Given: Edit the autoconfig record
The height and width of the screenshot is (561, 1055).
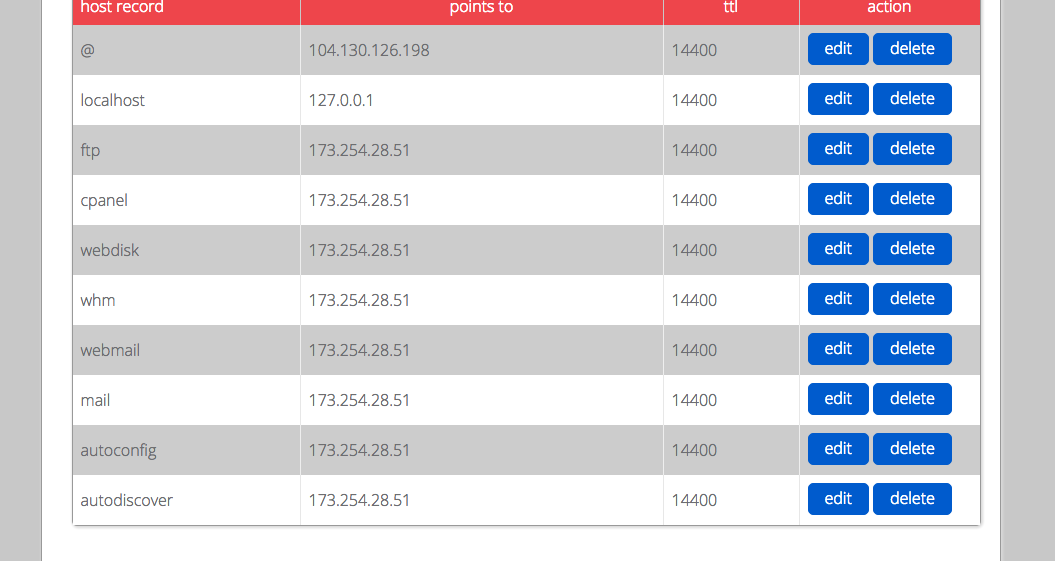Looking at the screenshot, I should click(838, 449).
